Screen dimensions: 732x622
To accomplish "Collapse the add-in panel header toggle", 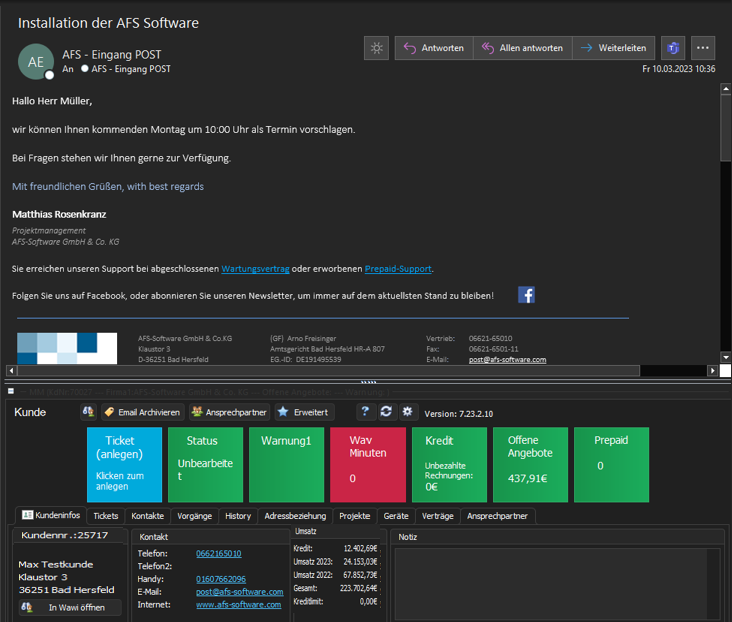I will tap(11, 391).
